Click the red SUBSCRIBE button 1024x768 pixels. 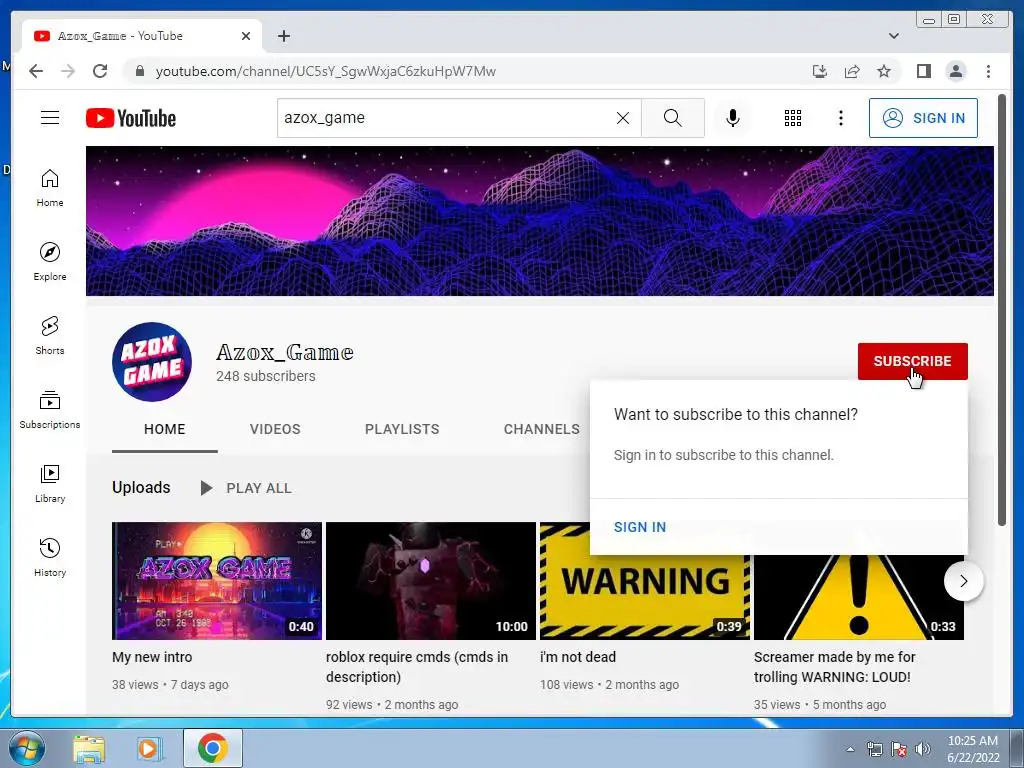912,361
